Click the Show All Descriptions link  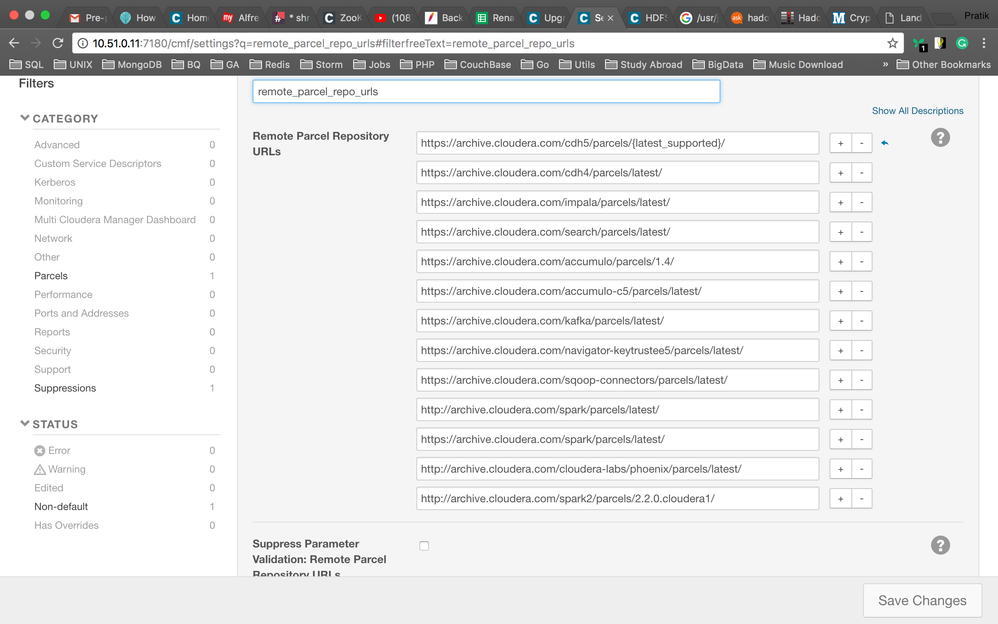click(x=917, y=111)
